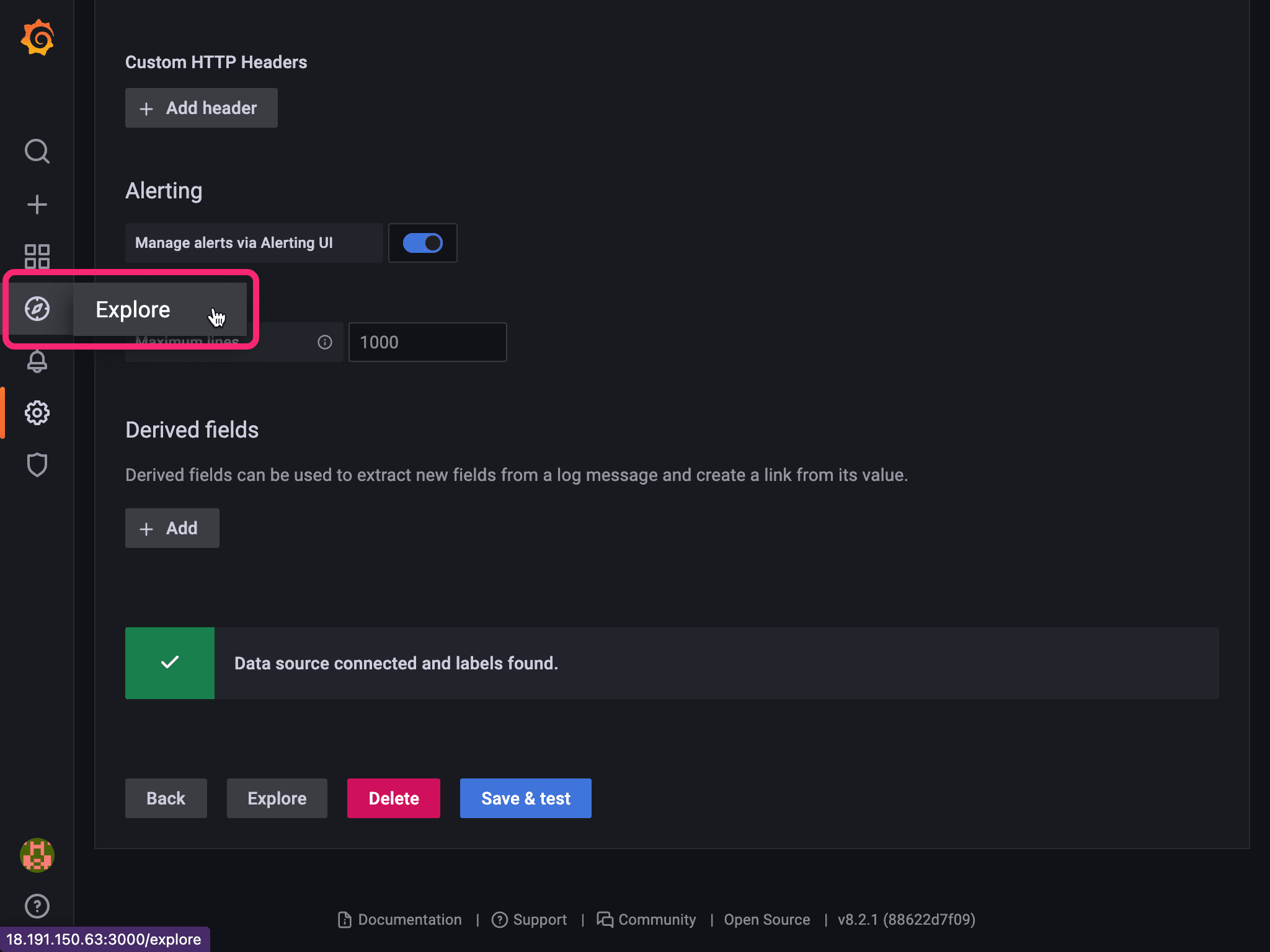Image resolution: width=1270 pixels, height=952 pixels.
Task: Click the Dashboards grid icon in sidebar
Action: click(x=37, y=255)
